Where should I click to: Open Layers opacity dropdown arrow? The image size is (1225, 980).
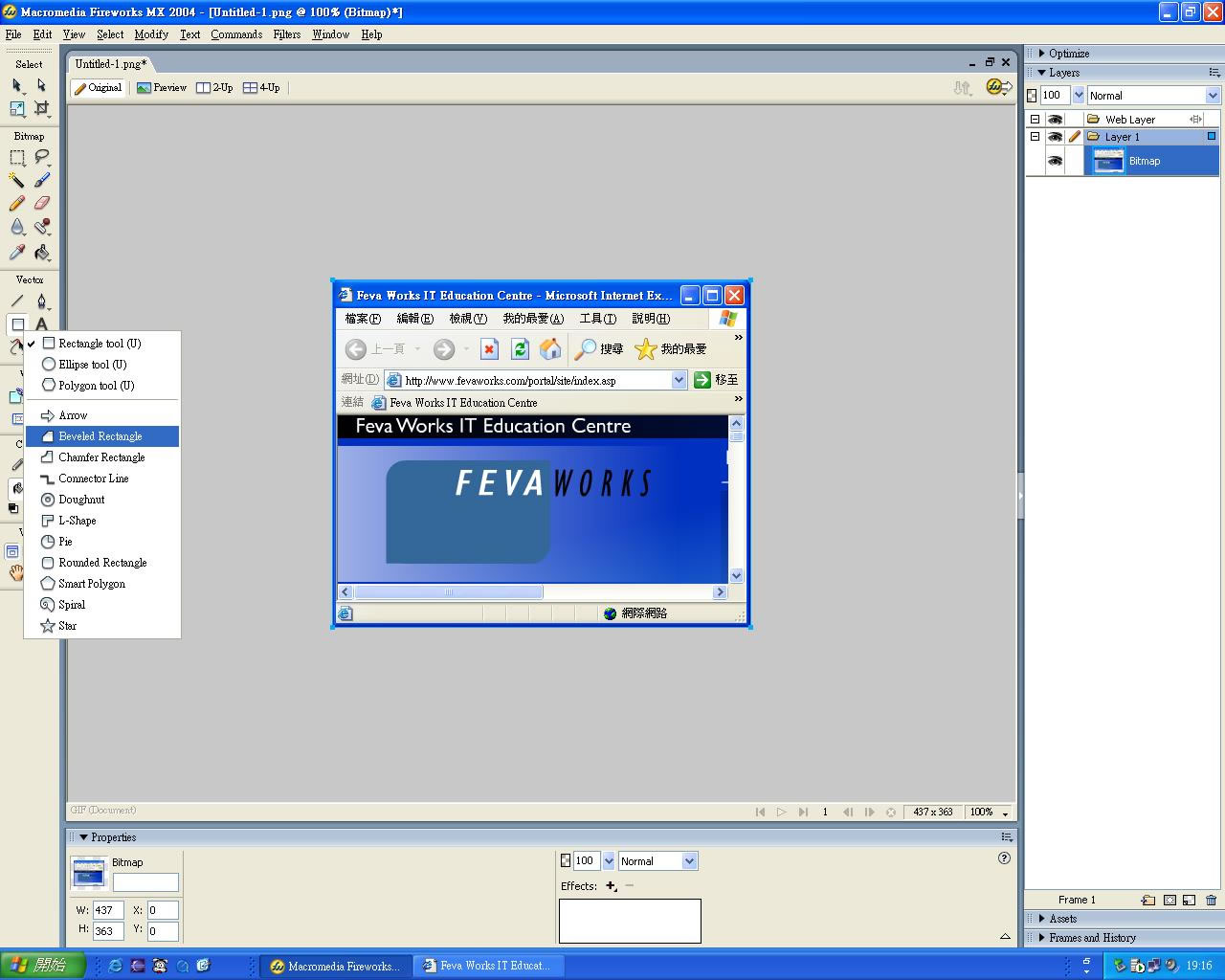[x=1078, y=96]
